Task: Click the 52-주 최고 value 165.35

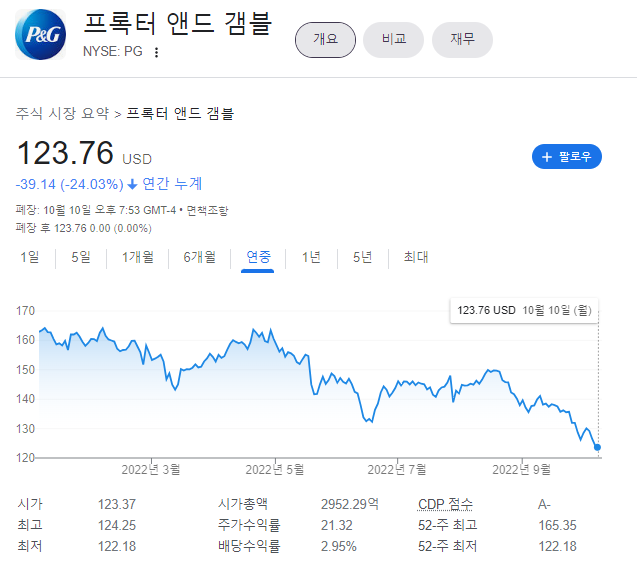Action: (x=557, y=525)
